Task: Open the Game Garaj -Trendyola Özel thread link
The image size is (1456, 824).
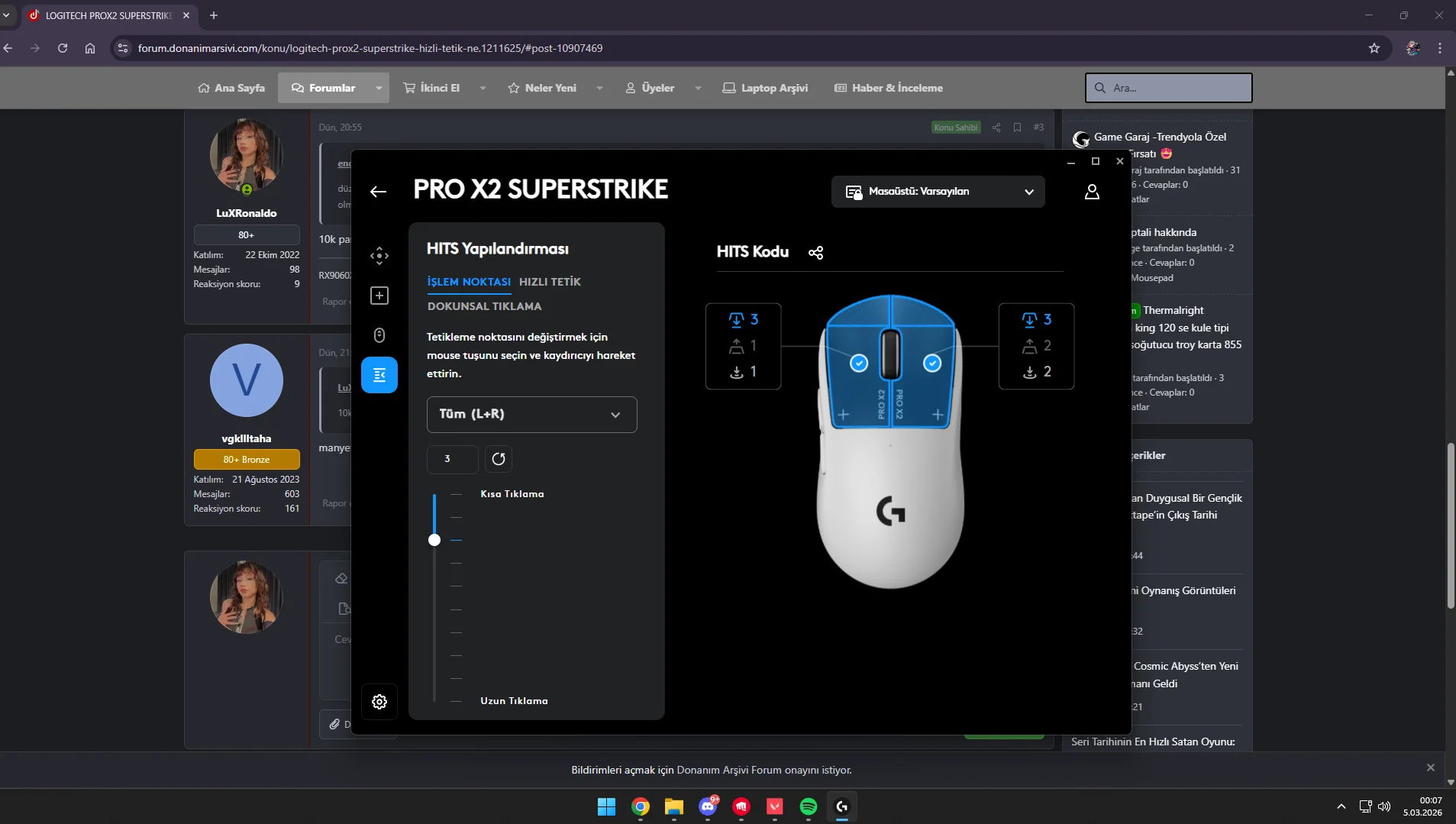Action: coord(1160,137)
